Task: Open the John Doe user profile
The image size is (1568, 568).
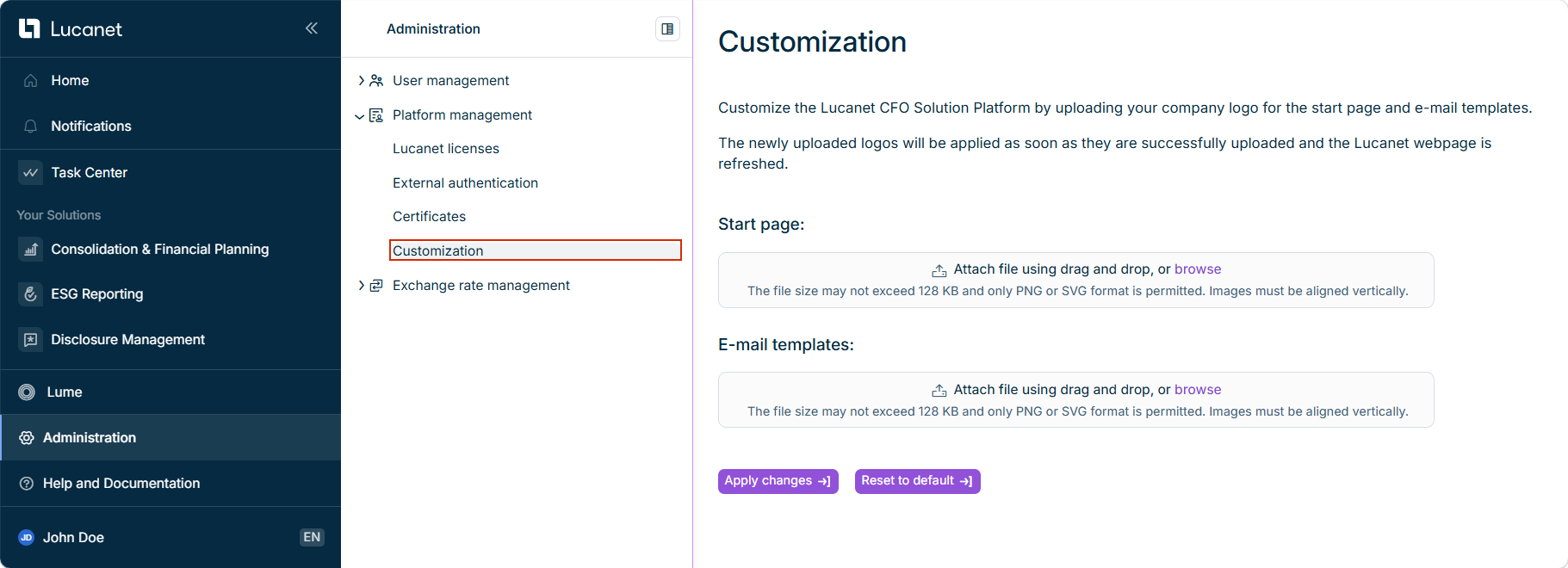Action: click(x=73, y=538)
